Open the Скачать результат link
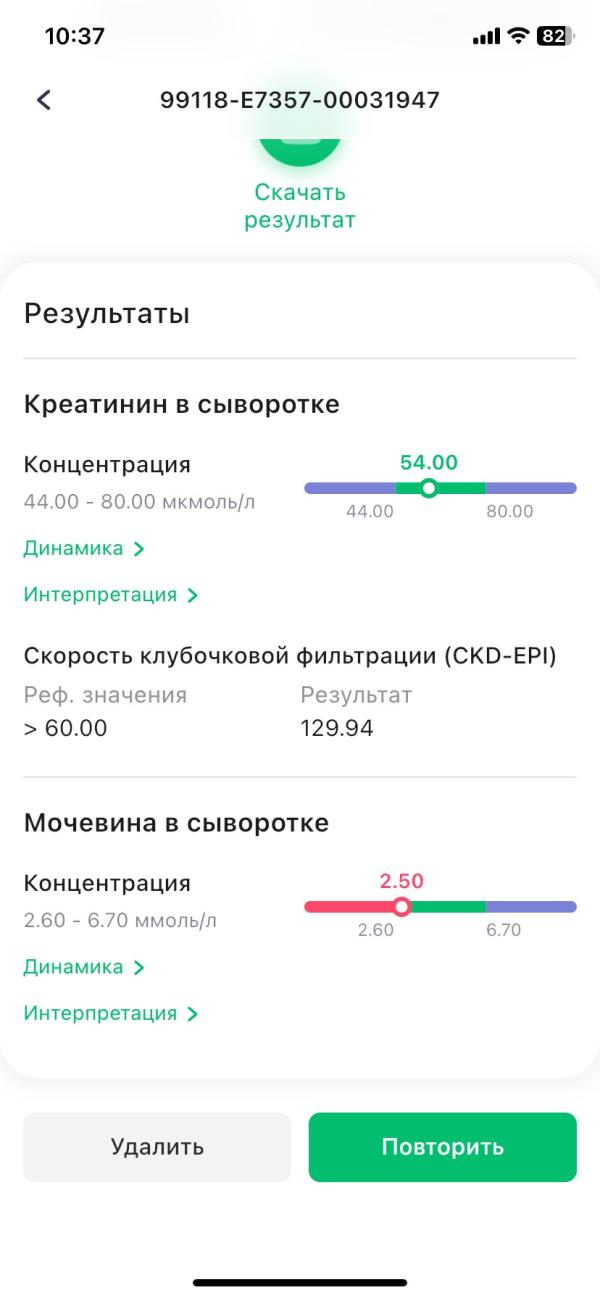Image resolution: width=600 pixels, height=1297 pixels. coord(300,206)
